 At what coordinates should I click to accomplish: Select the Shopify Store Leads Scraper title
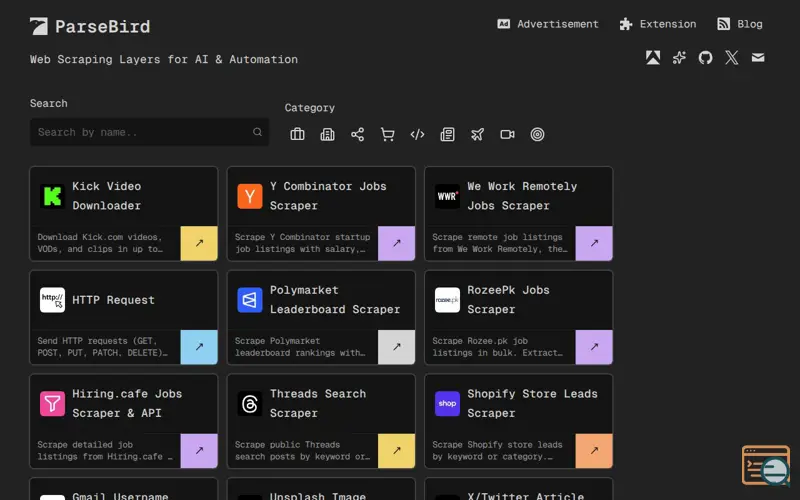pos(533,403)
